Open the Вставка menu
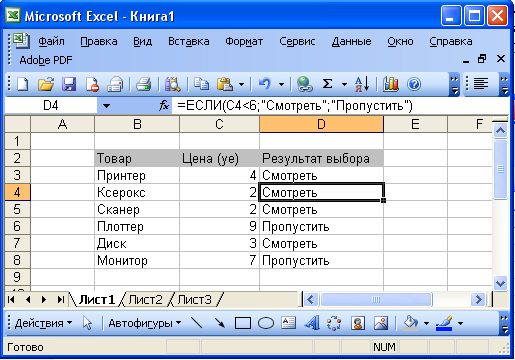 189,42
